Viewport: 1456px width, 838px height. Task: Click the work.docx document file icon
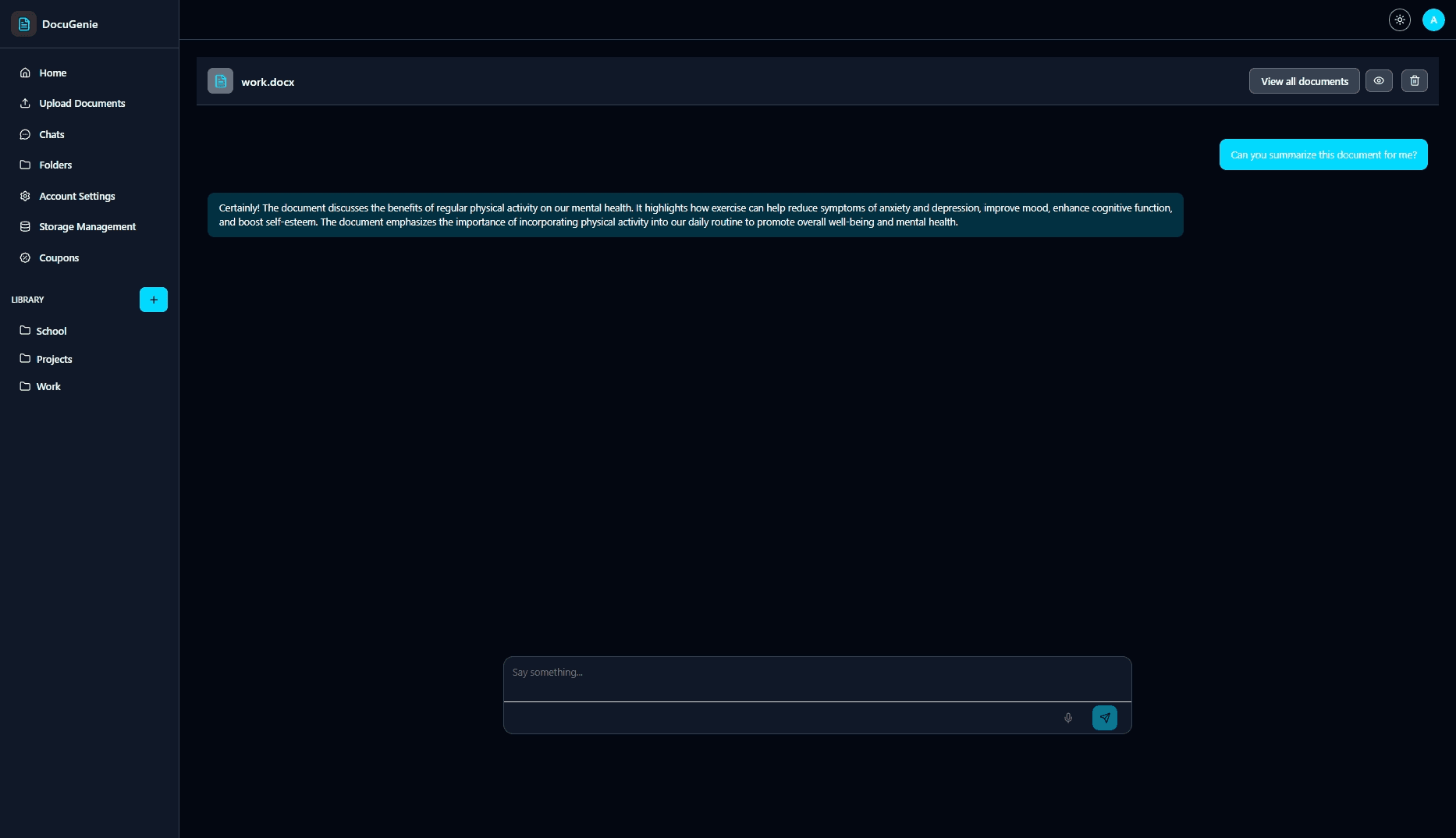[x=220, y=81]
